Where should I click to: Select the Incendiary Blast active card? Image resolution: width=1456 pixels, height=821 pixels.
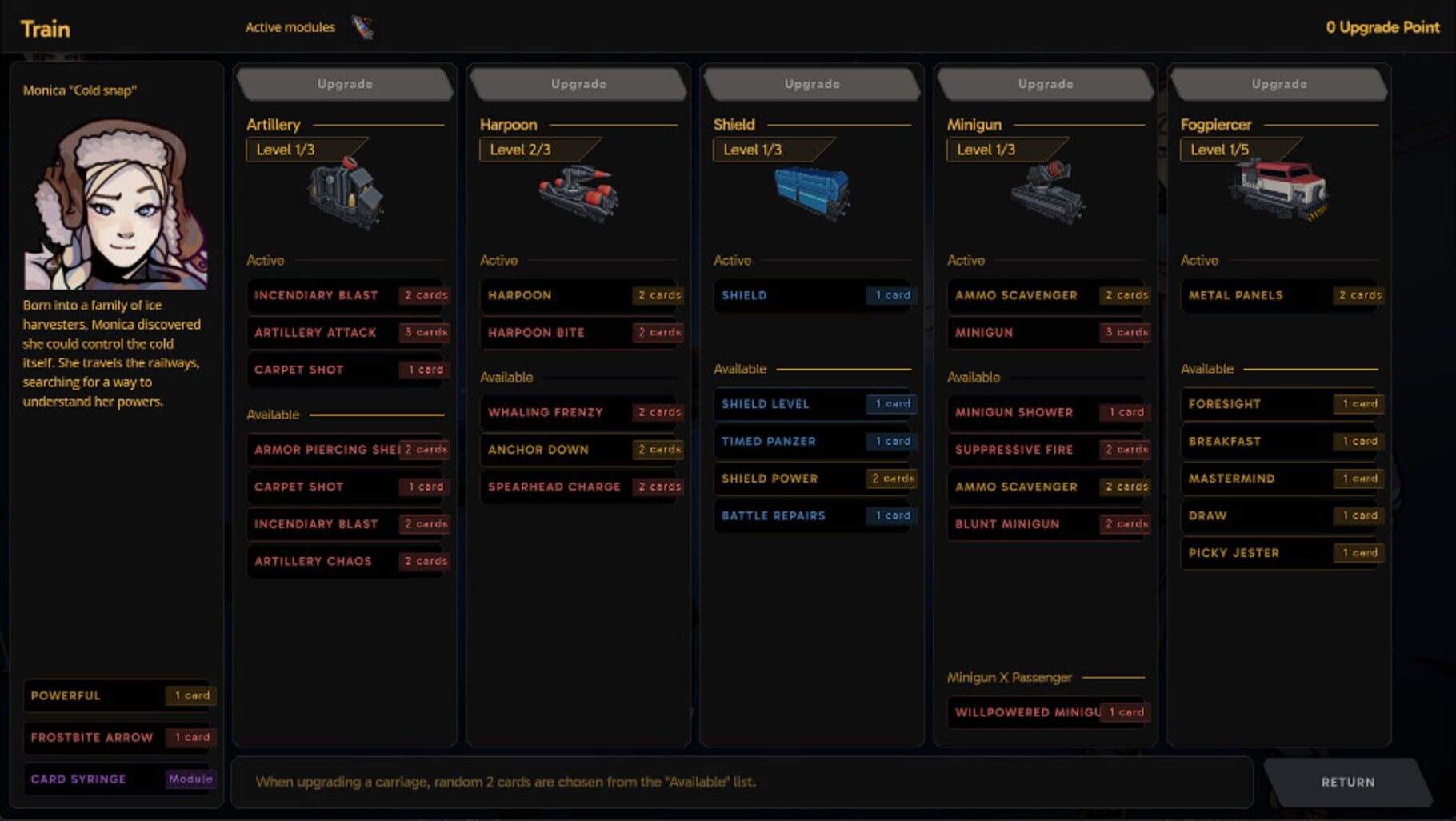(346, 295)
